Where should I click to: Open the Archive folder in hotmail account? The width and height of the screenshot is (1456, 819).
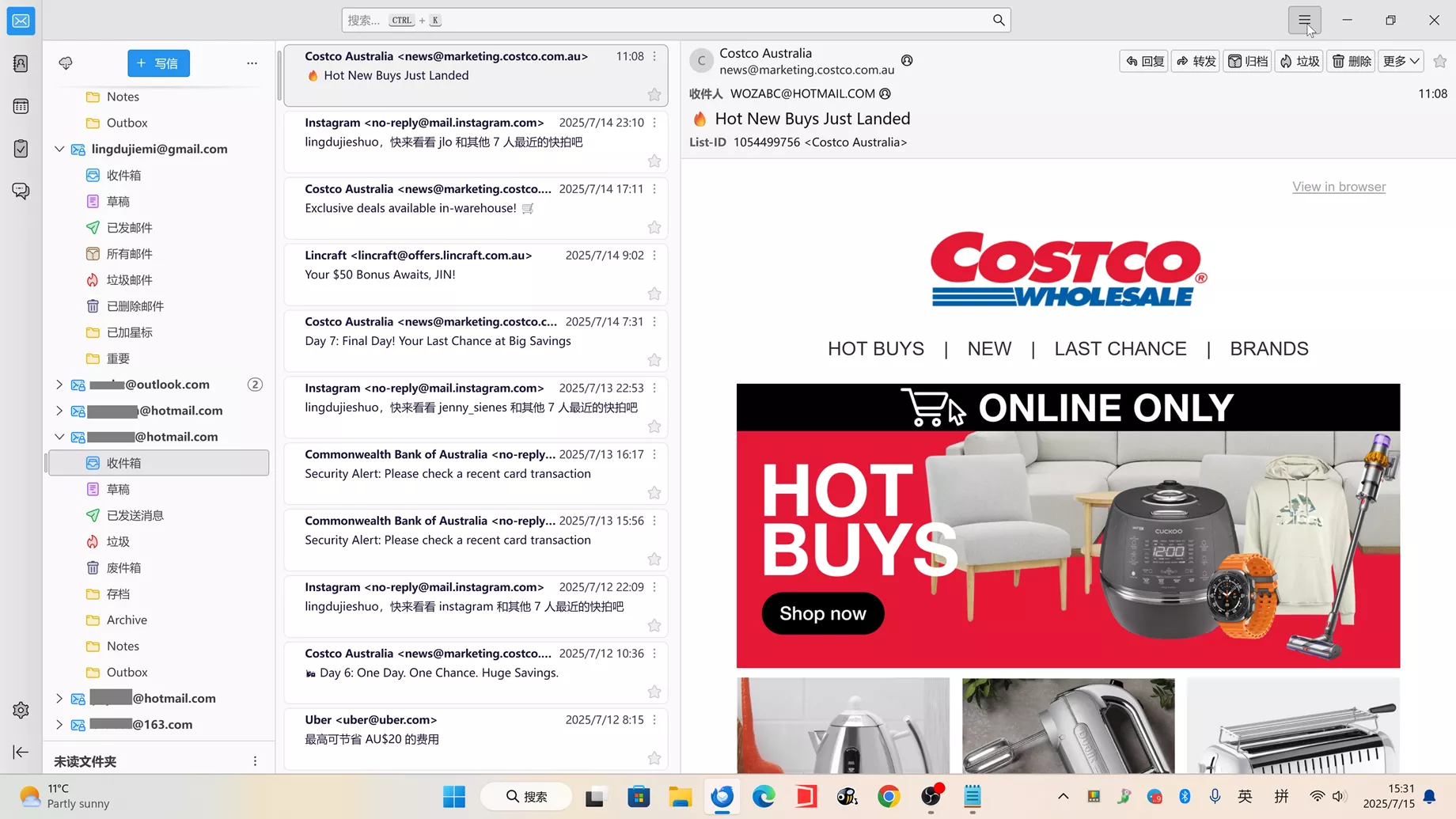tap(127, 620)
